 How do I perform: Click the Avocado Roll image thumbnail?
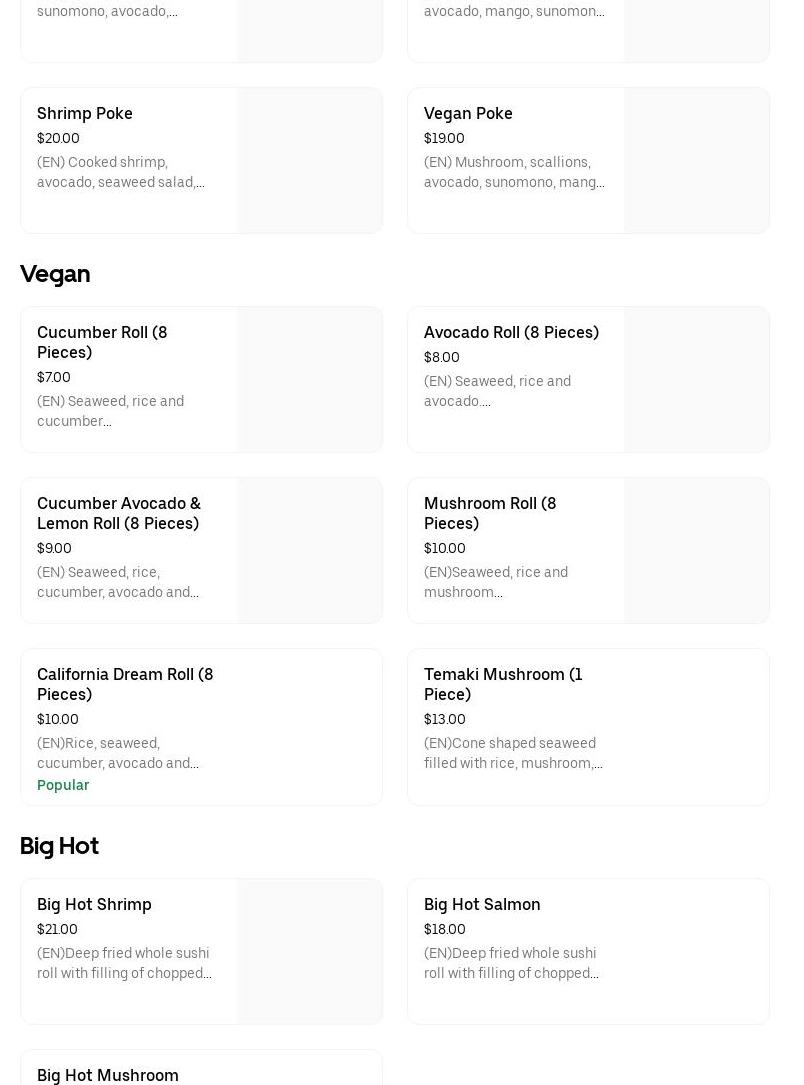697,380
